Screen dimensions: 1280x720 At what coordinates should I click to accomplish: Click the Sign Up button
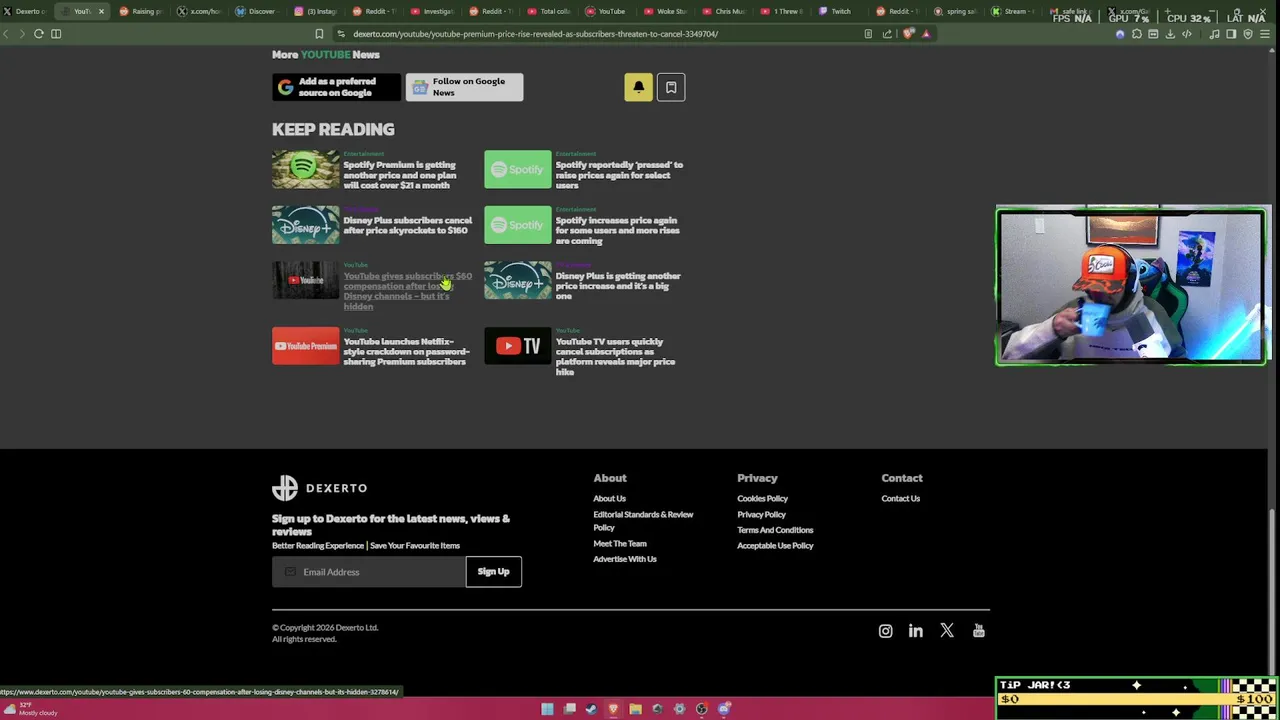pyautogui.click(x=493, y=572)
